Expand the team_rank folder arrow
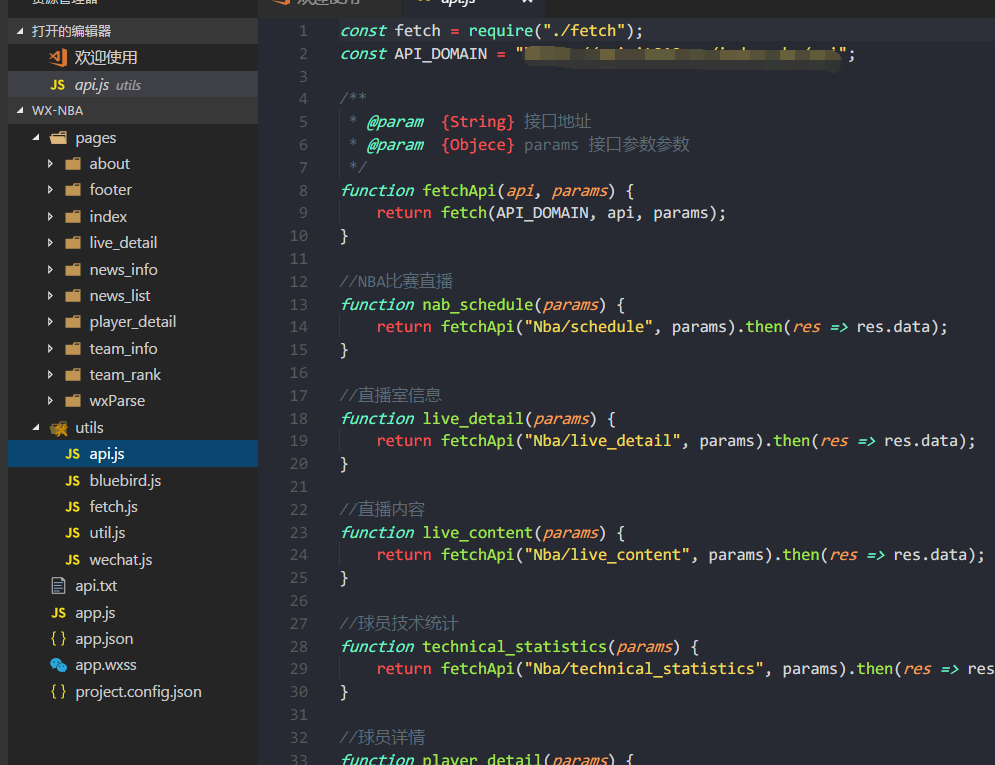 (x=50, y=375)
